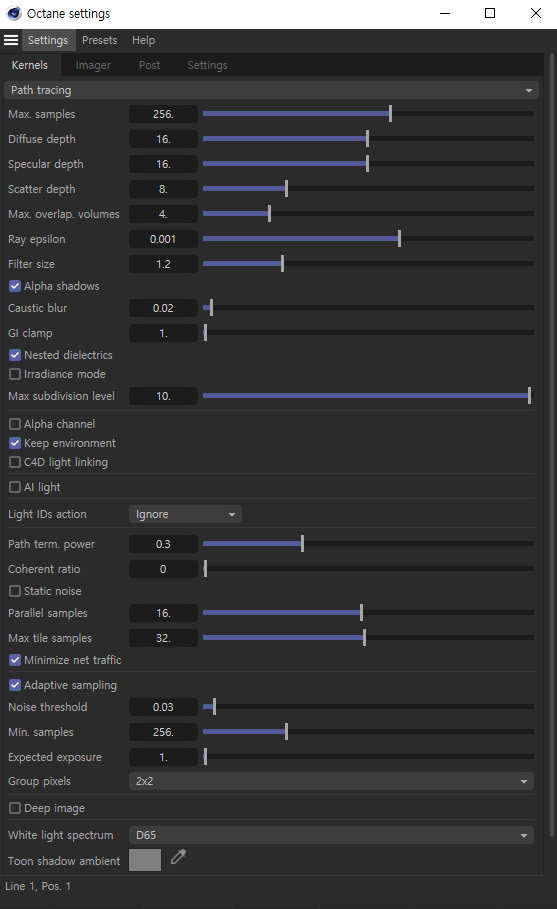Click the Caustic blur 0.02 field
Screen dimensions: 557x909
coord(163,308)
